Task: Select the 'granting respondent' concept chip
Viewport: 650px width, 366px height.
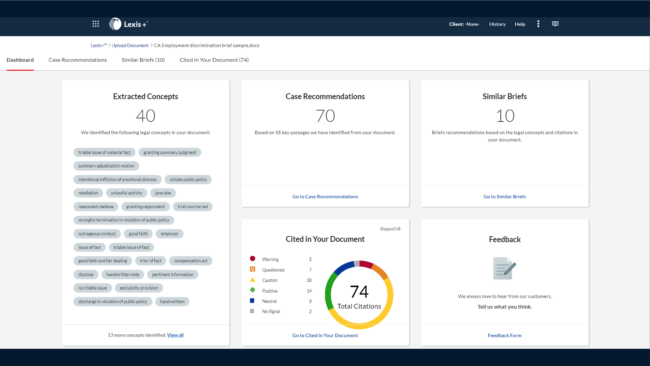Action: (146, 206)
